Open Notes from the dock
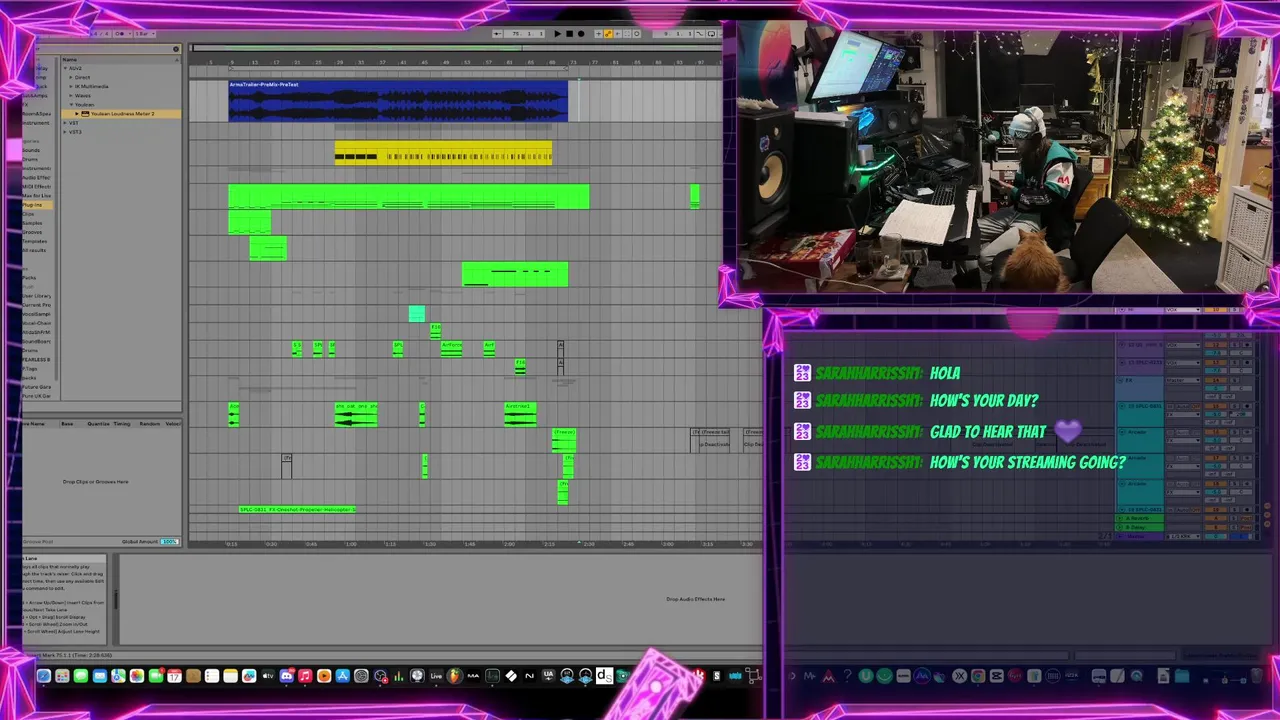 coord(230,676)
